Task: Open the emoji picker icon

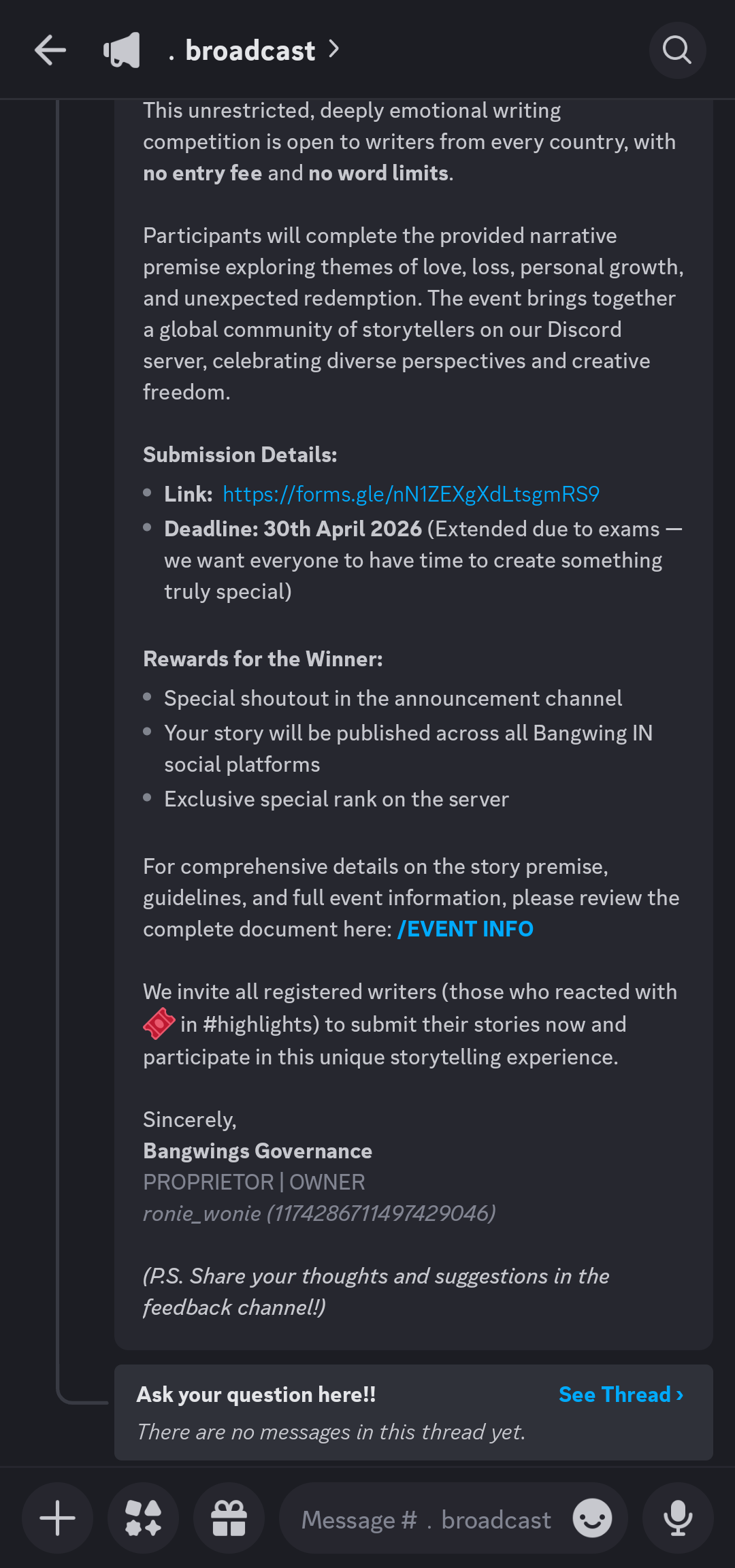Action: pyautogui.click(x=593, y=1519)
